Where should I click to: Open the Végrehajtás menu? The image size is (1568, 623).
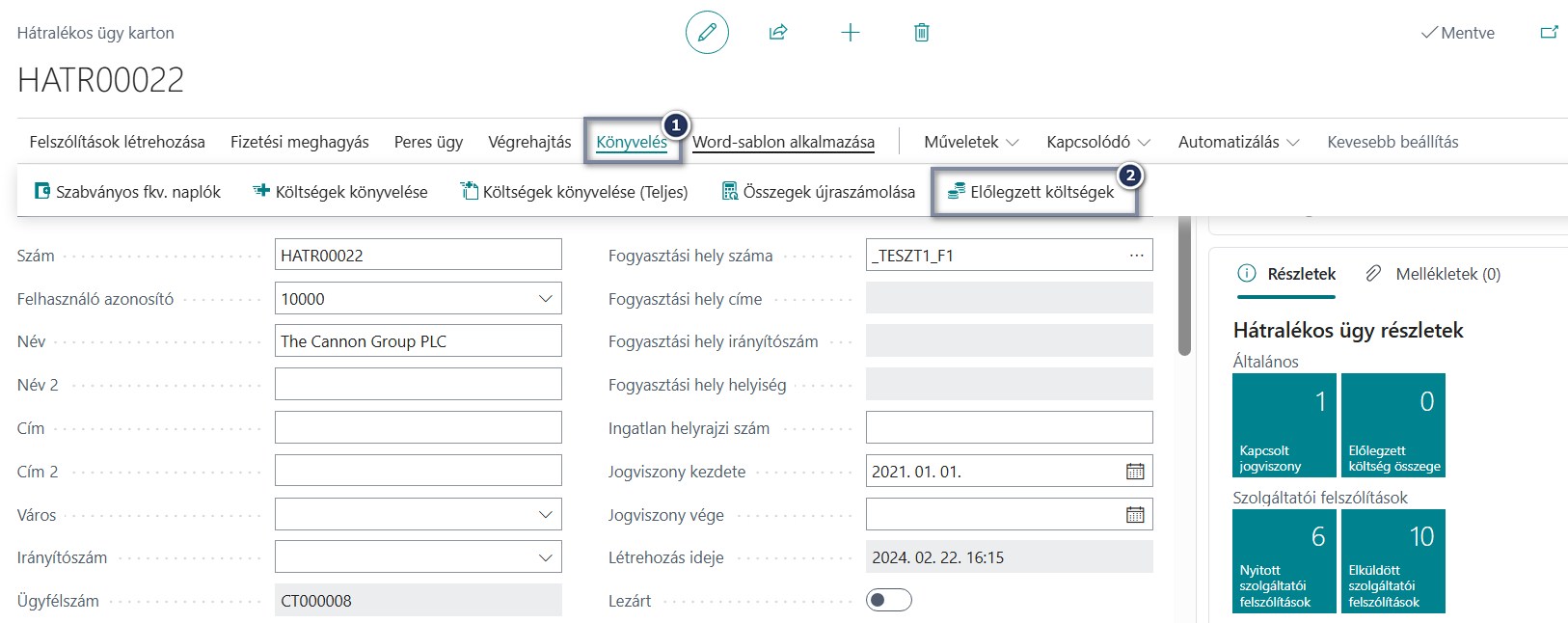pyautogui.click(x=529, y=142)
